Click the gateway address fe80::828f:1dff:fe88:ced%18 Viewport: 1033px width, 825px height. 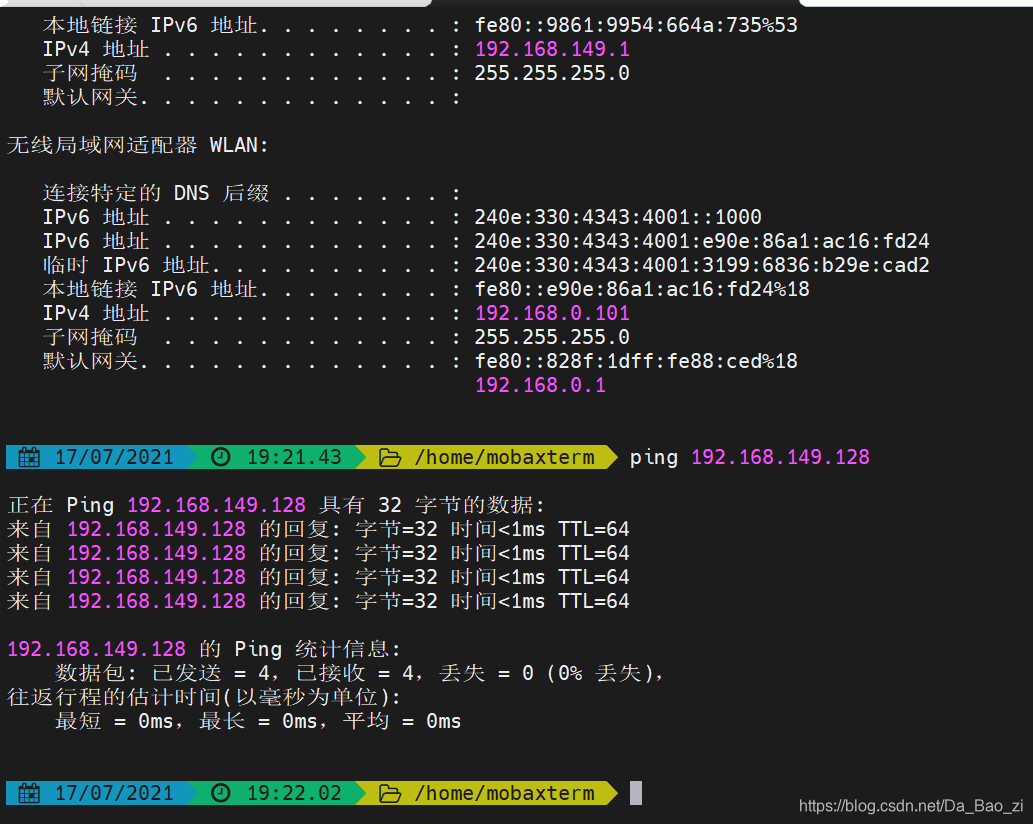coord(636,361)
